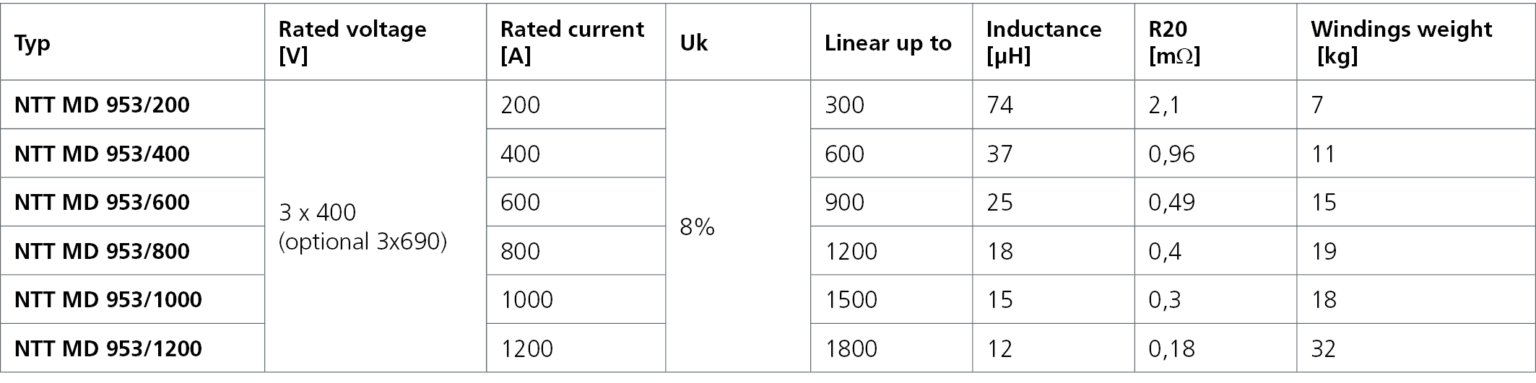Click the Rated current [A] header

tap(571, 44)
